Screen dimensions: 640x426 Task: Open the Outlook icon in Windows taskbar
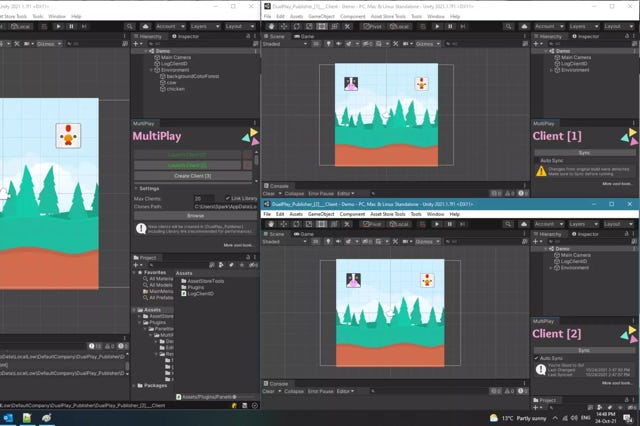click(8, 418)
